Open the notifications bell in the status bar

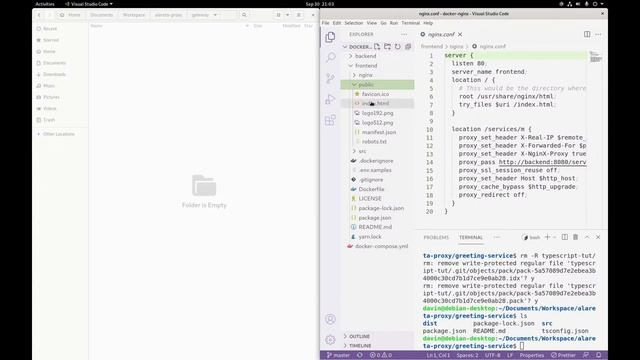[598, 355]
